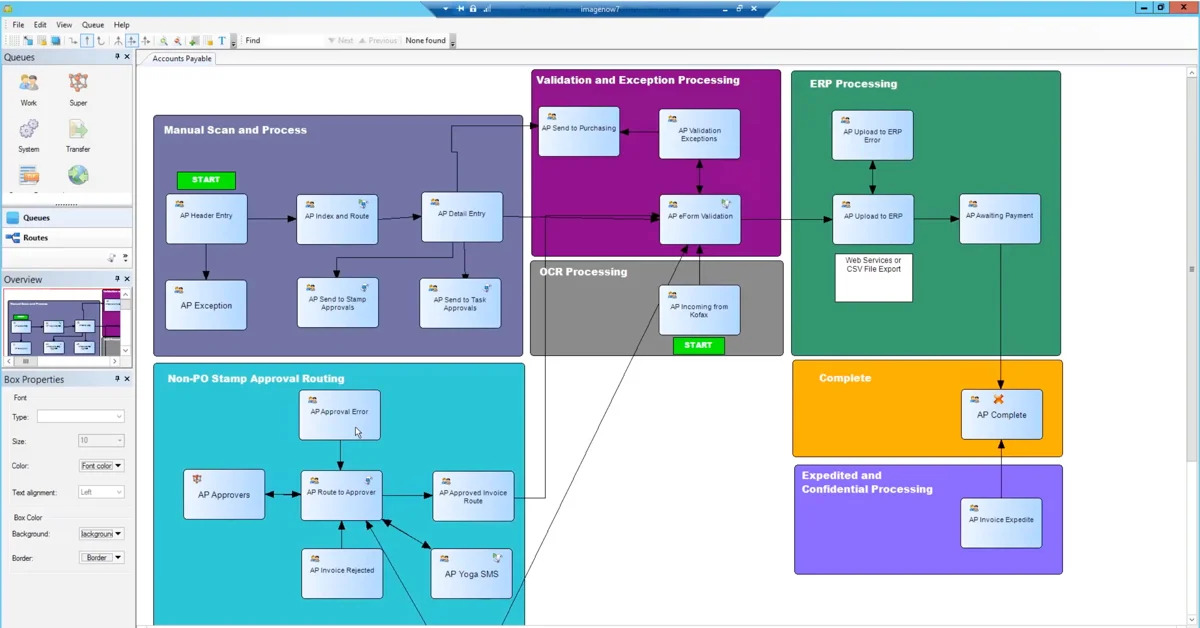
Task: Unpin the Overview panel
Action: (116, 279)
